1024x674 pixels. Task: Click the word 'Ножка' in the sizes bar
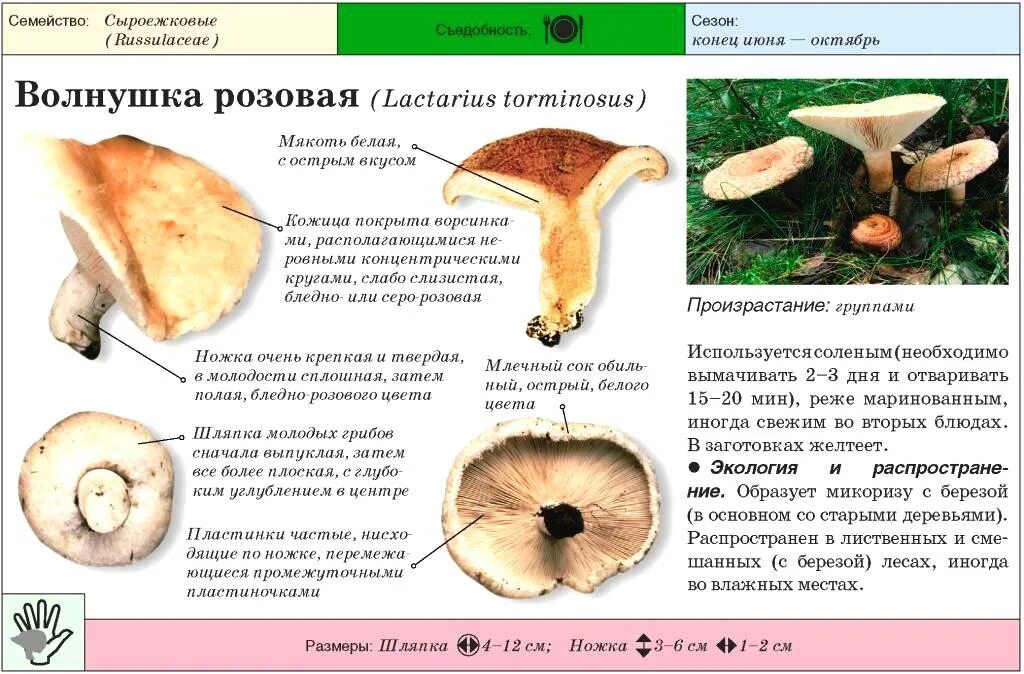click(598, 646)
